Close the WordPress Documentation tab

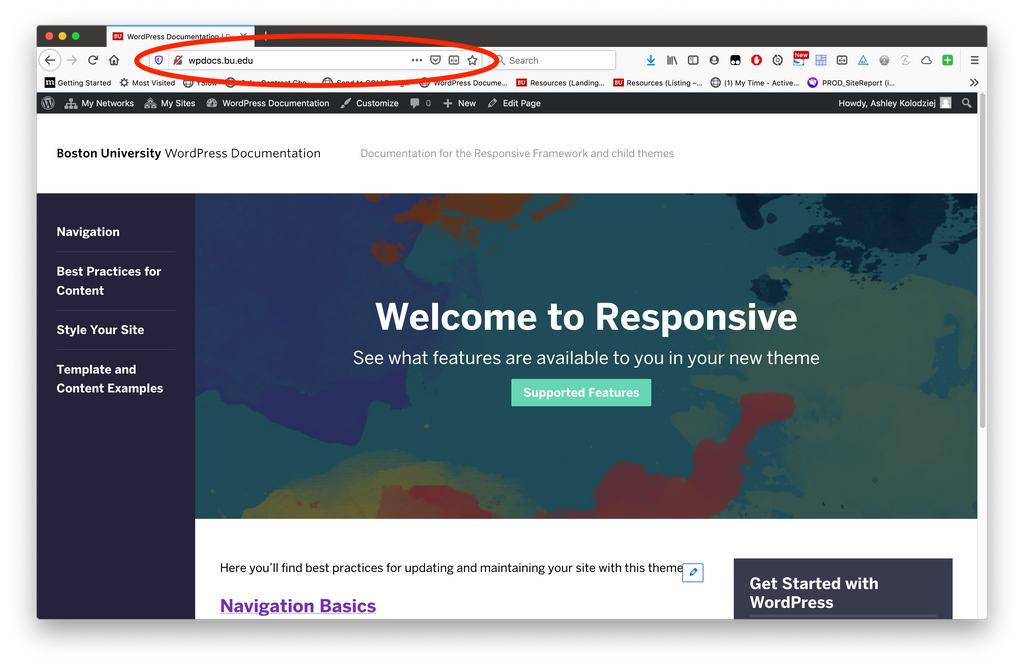[244, 36]
